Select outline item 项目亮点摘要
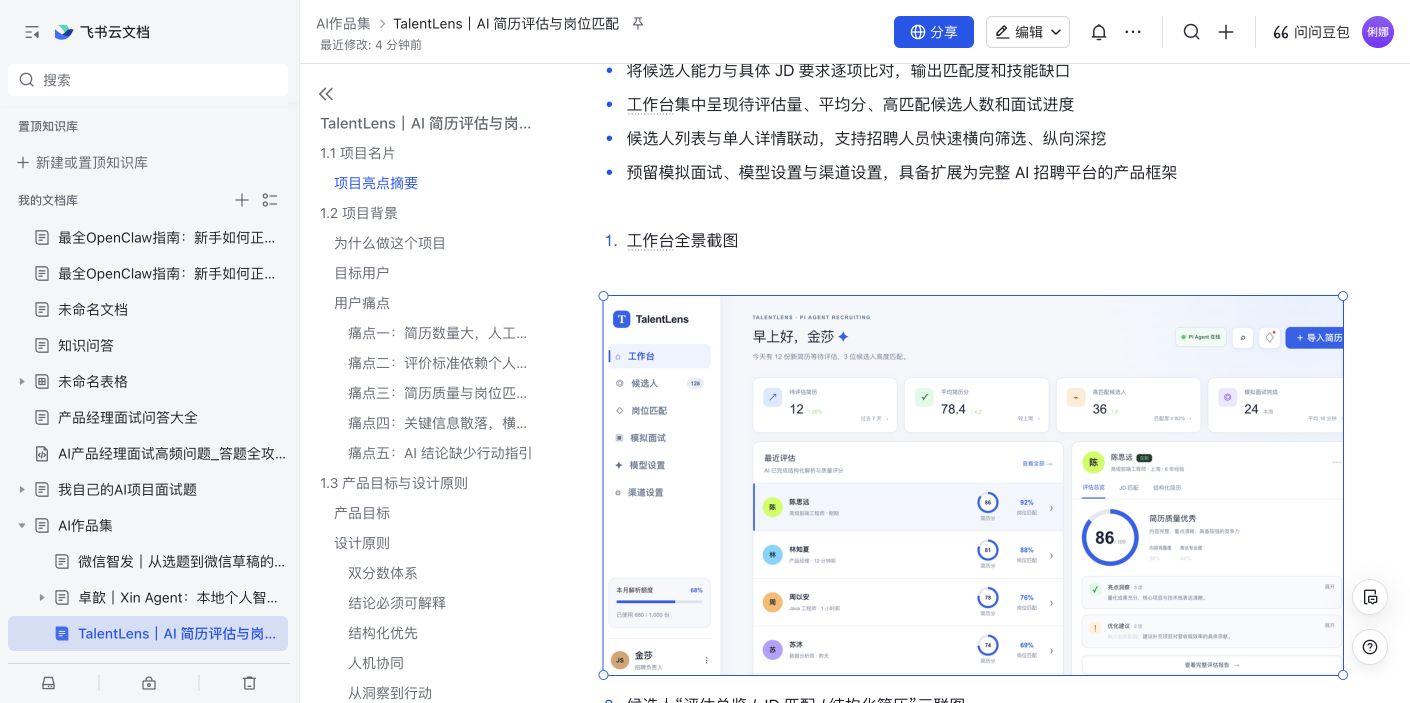The height and width of the screenshot is (703, 1410). 376,183
